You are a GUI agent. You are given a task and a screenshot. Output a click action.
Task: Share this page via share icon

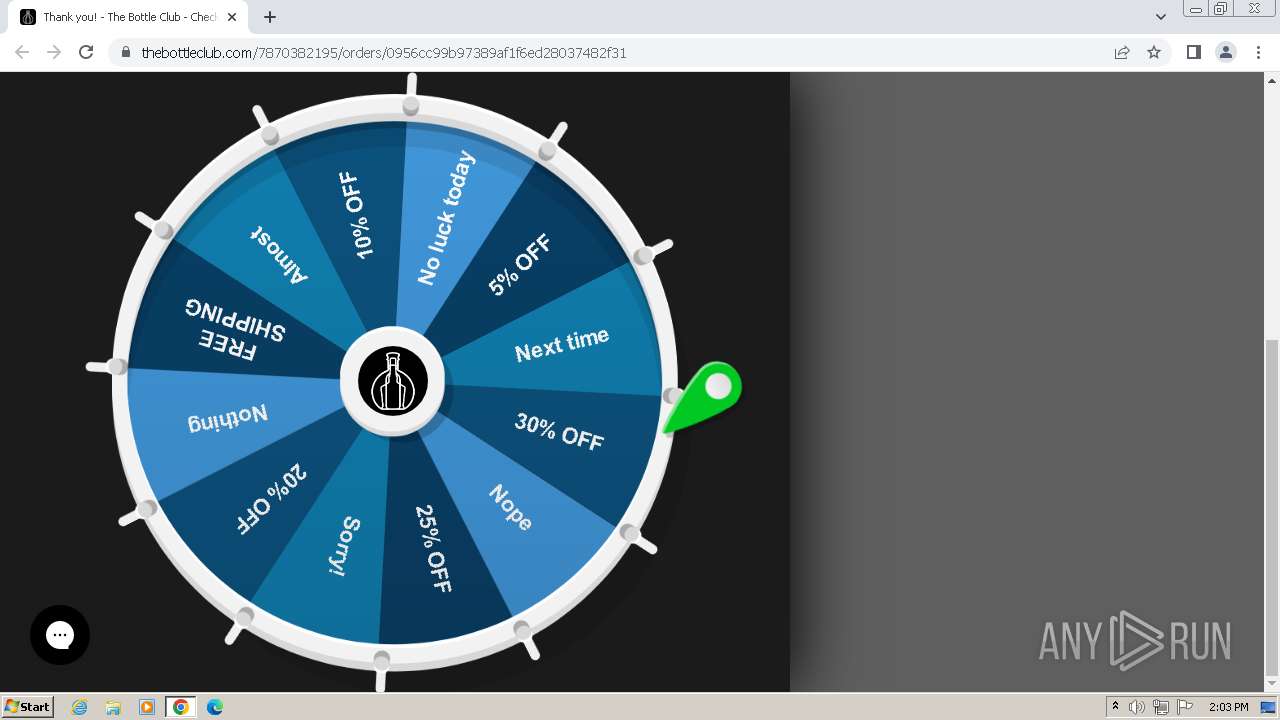pos(1122,52)
